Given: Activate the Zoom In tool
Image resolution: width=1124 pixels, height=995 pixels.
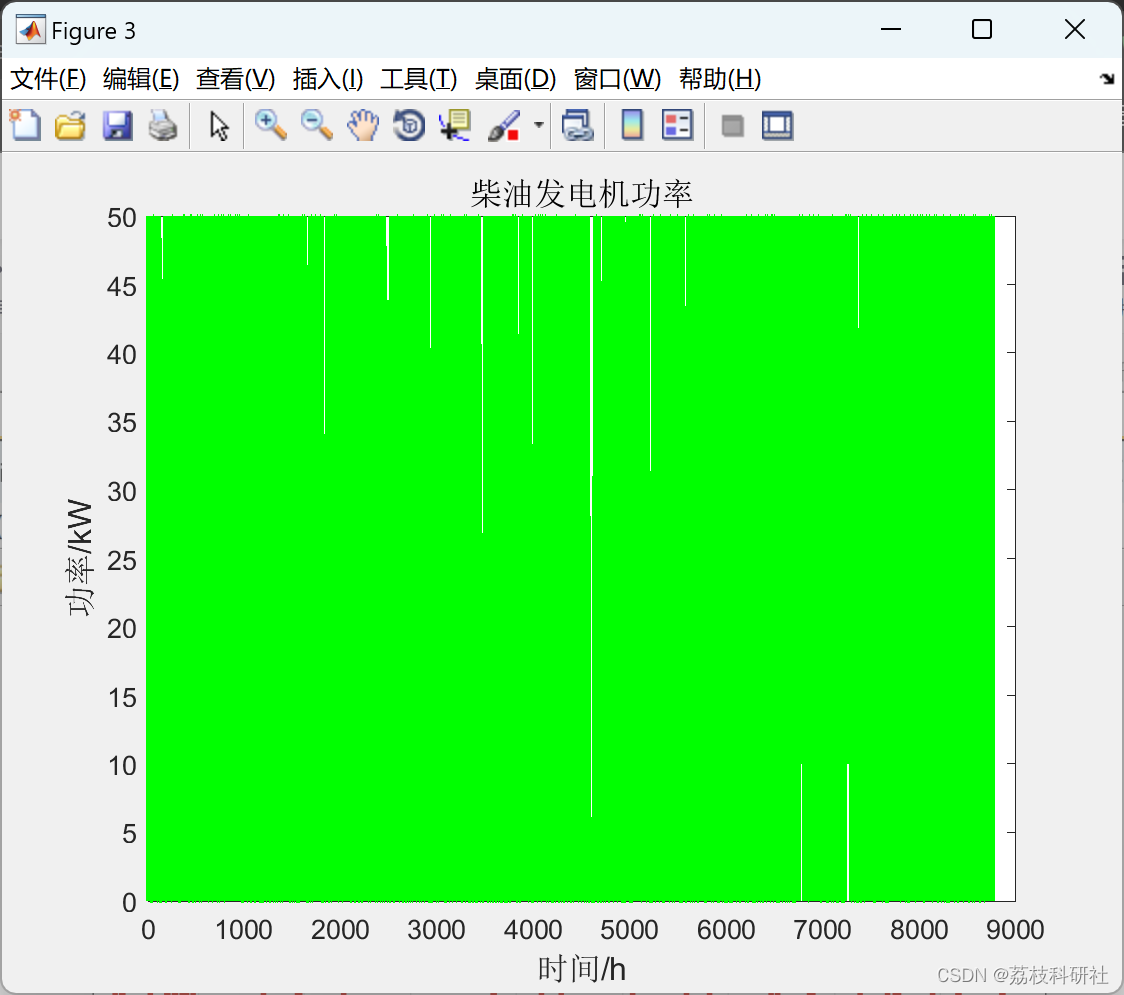Looking at the screenshot, I should click(270, 125).
